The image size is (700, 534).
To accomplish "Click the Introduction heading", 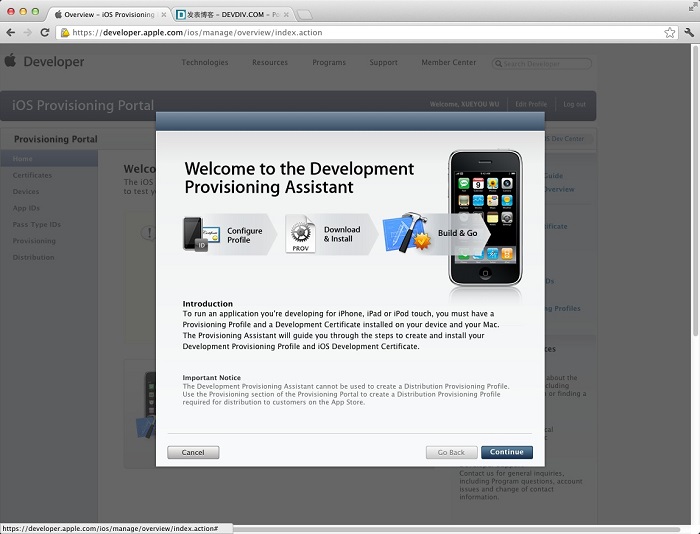I will [x=208, y=304].
